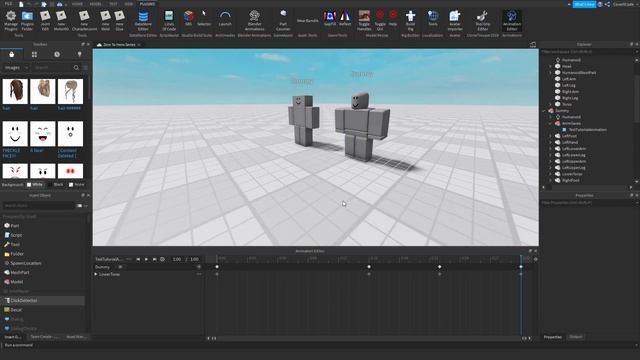
Task: Select the third summary keyframe diamond
Action: [x=440, y=267]
